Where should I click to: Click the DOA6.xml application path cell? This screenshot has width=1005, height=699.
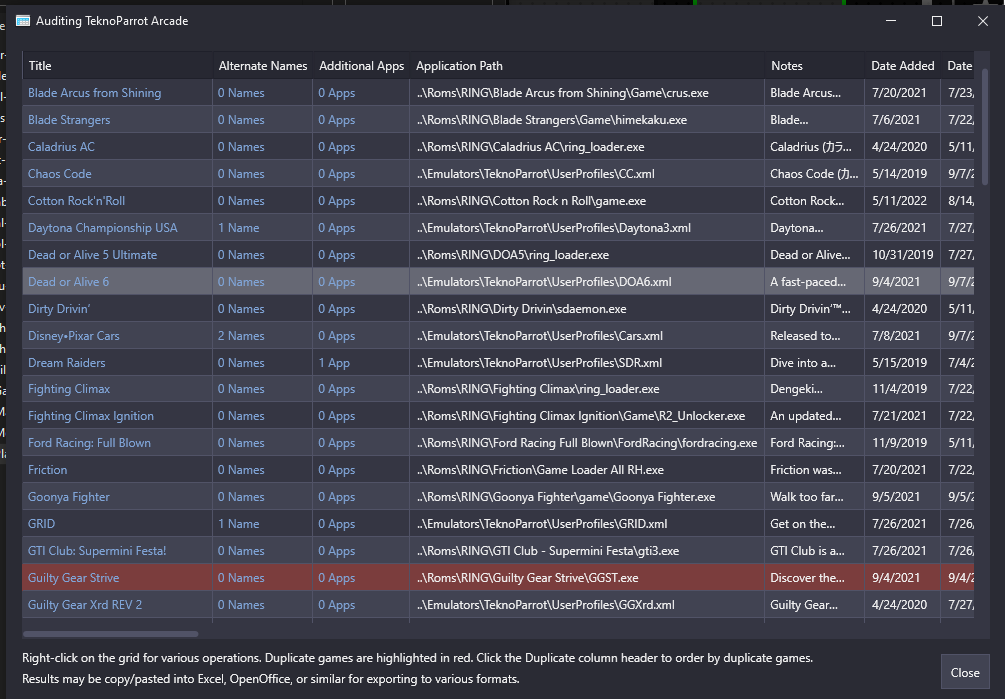pos(586,281)
